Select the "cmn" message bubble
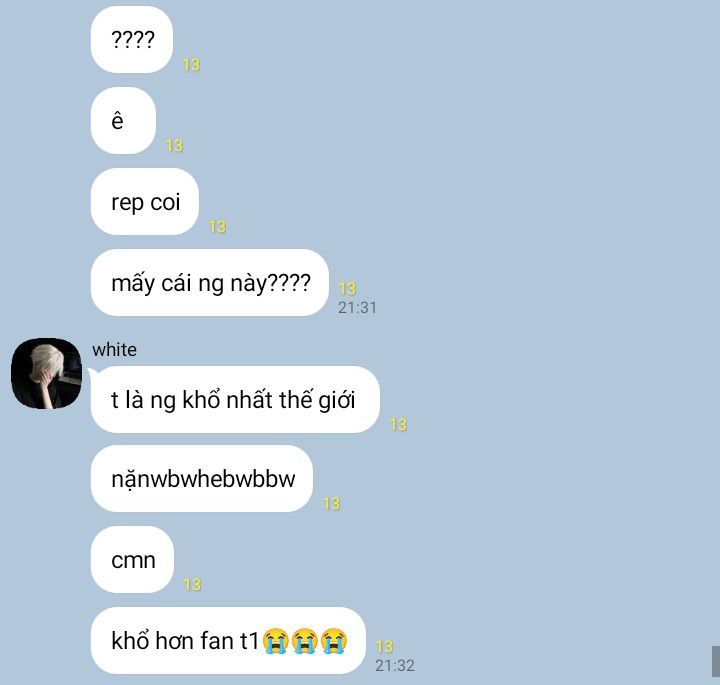This screenshot has width=720, height=685. point(133,560)
